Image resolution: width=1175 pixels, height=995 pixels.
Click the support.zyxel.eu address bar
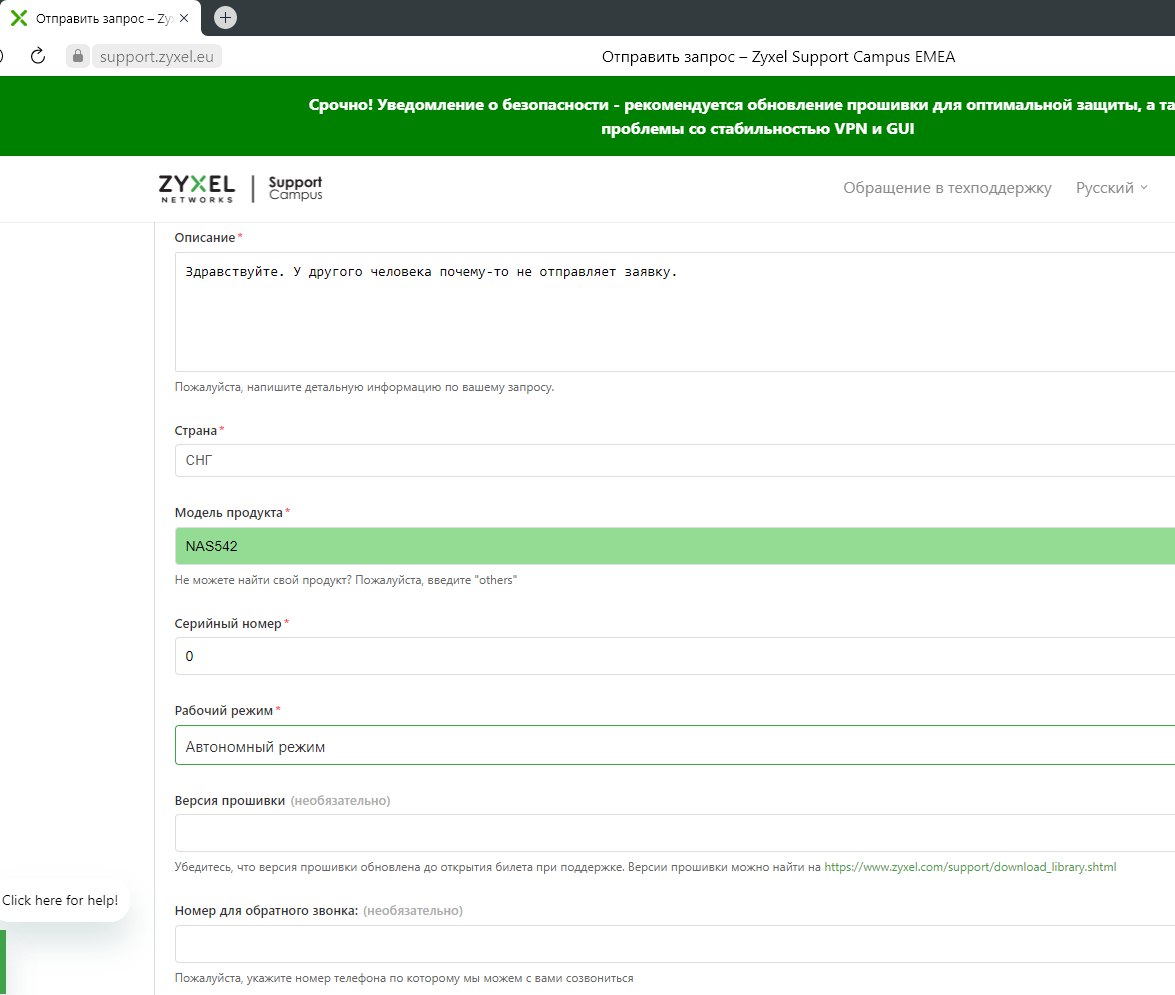(157, 56)
